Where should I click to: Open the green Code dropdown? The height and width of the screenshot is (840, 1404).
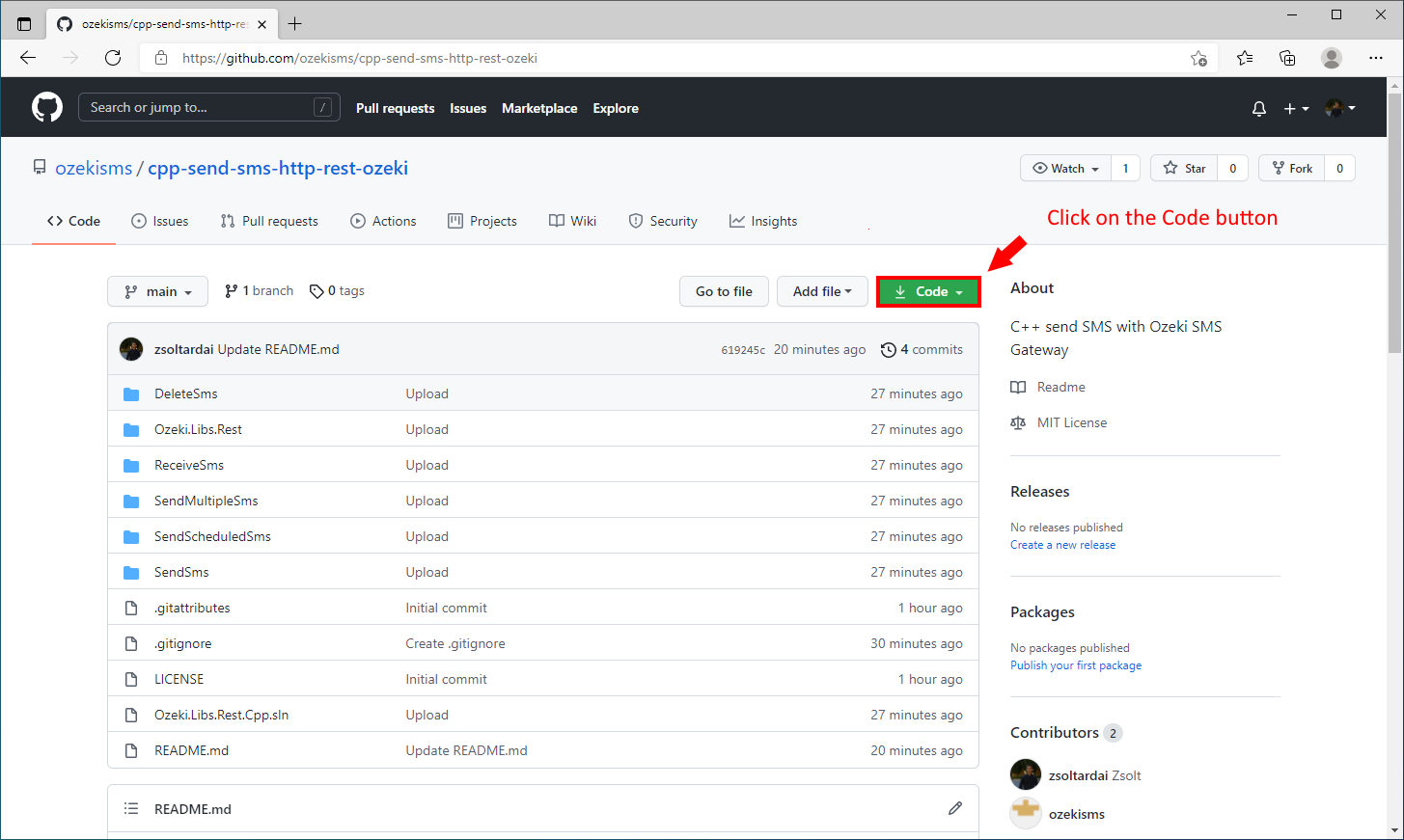(927, 290)
